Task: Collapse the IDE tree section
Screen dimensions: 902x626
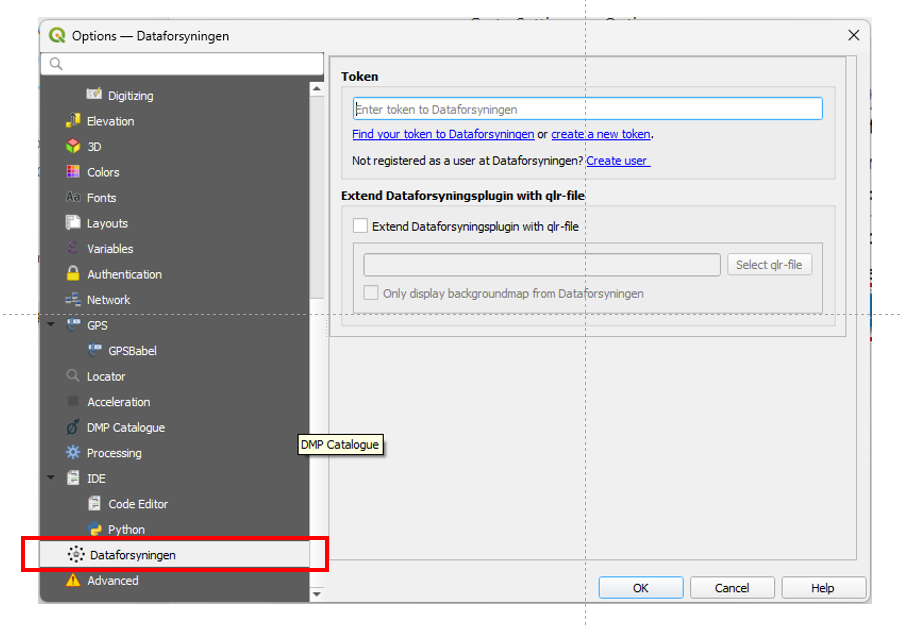Action: point(51,478)
